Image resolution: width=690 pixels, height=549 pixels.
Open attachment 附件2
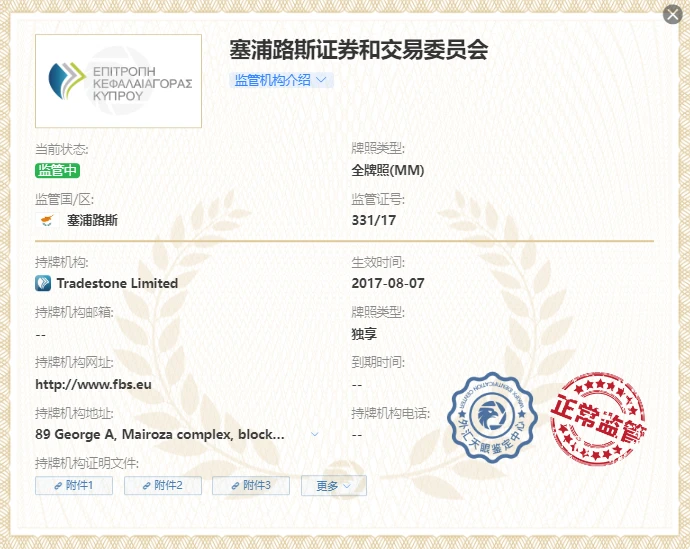coord(163,485)
